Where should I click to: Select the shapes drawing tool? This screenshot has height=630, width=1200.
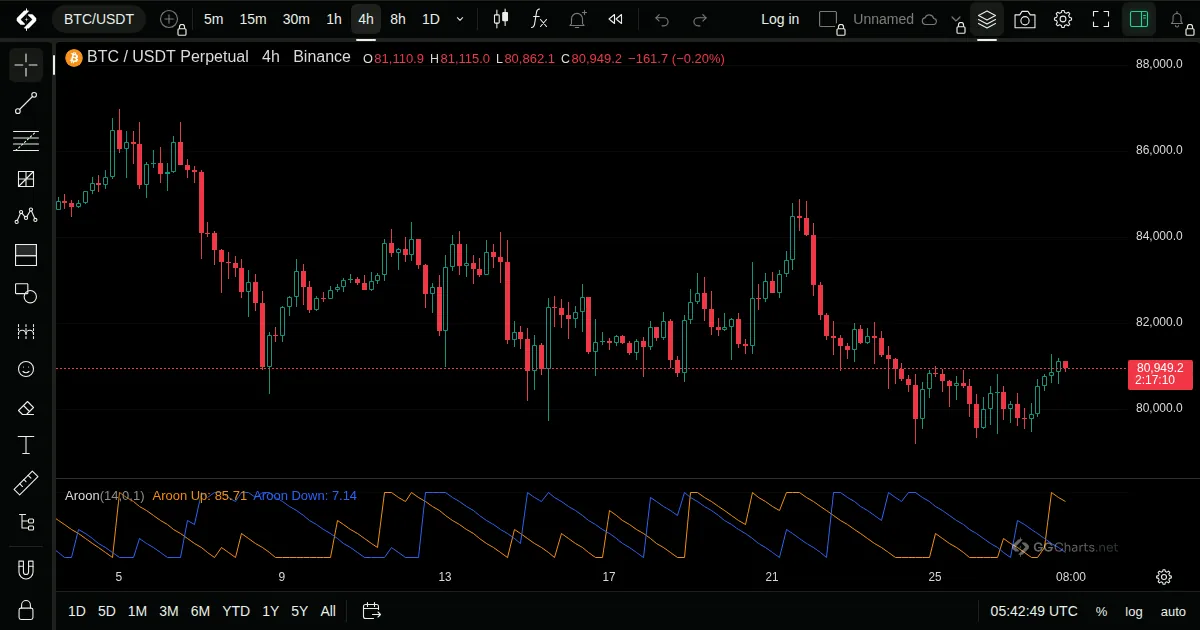(26, 293)
